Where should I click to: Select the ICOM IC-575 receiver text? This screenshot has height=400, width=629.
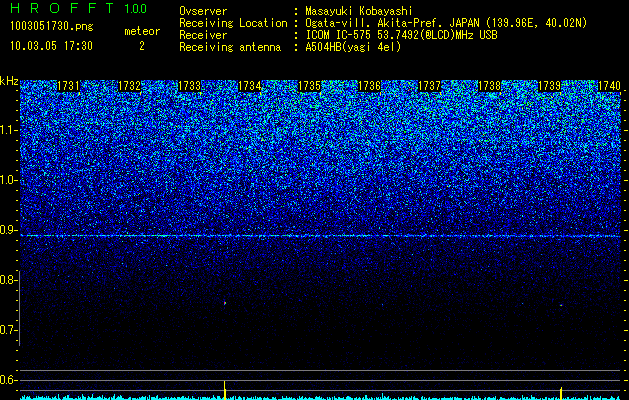click(401, 35)
